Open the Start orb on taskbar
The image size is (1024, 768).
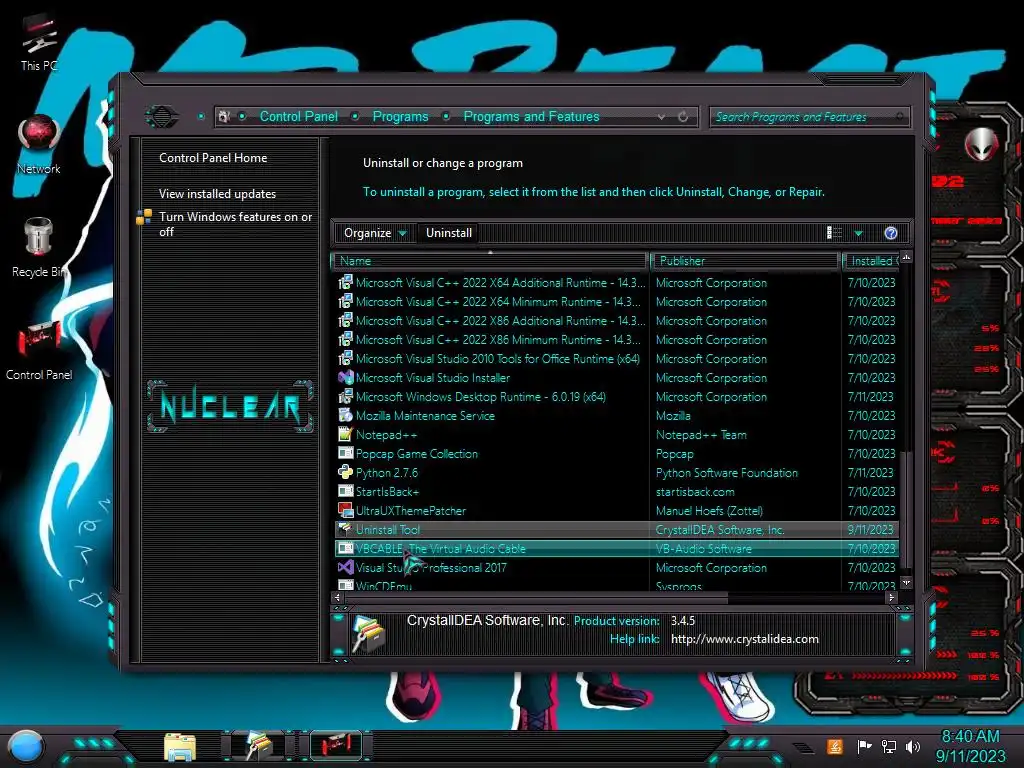tap(25, 746)
